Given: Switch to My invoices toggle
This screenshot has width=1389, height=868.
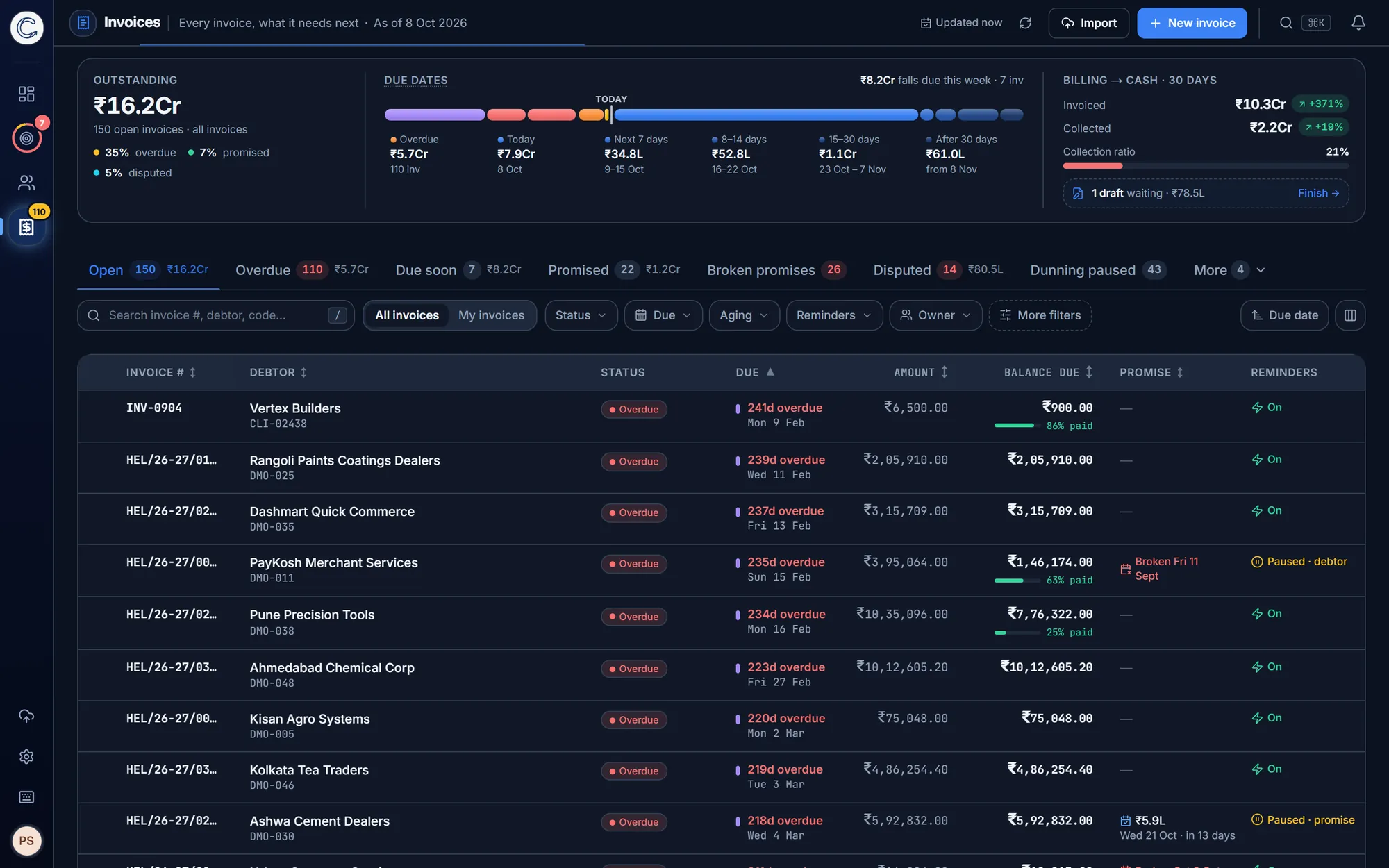Looking at the screenshot, I should pyautogui.click(x=491, y=315).
